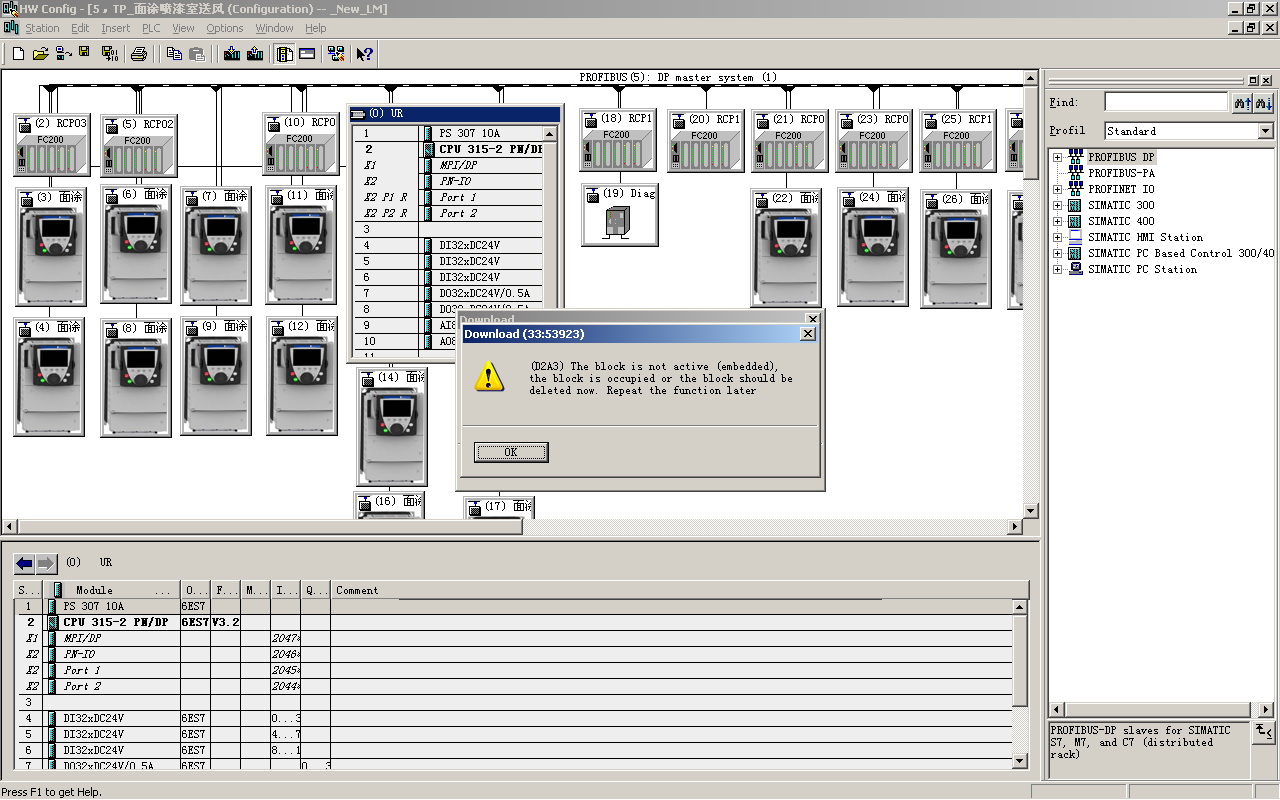Select the (18) RCP1 FC200 station
1280x800 pixels.
point(618,140)
